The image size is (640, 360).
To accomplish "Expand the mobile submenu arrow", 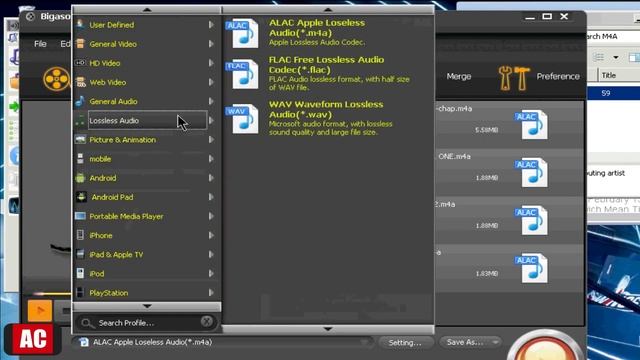I will coord(211,159).
